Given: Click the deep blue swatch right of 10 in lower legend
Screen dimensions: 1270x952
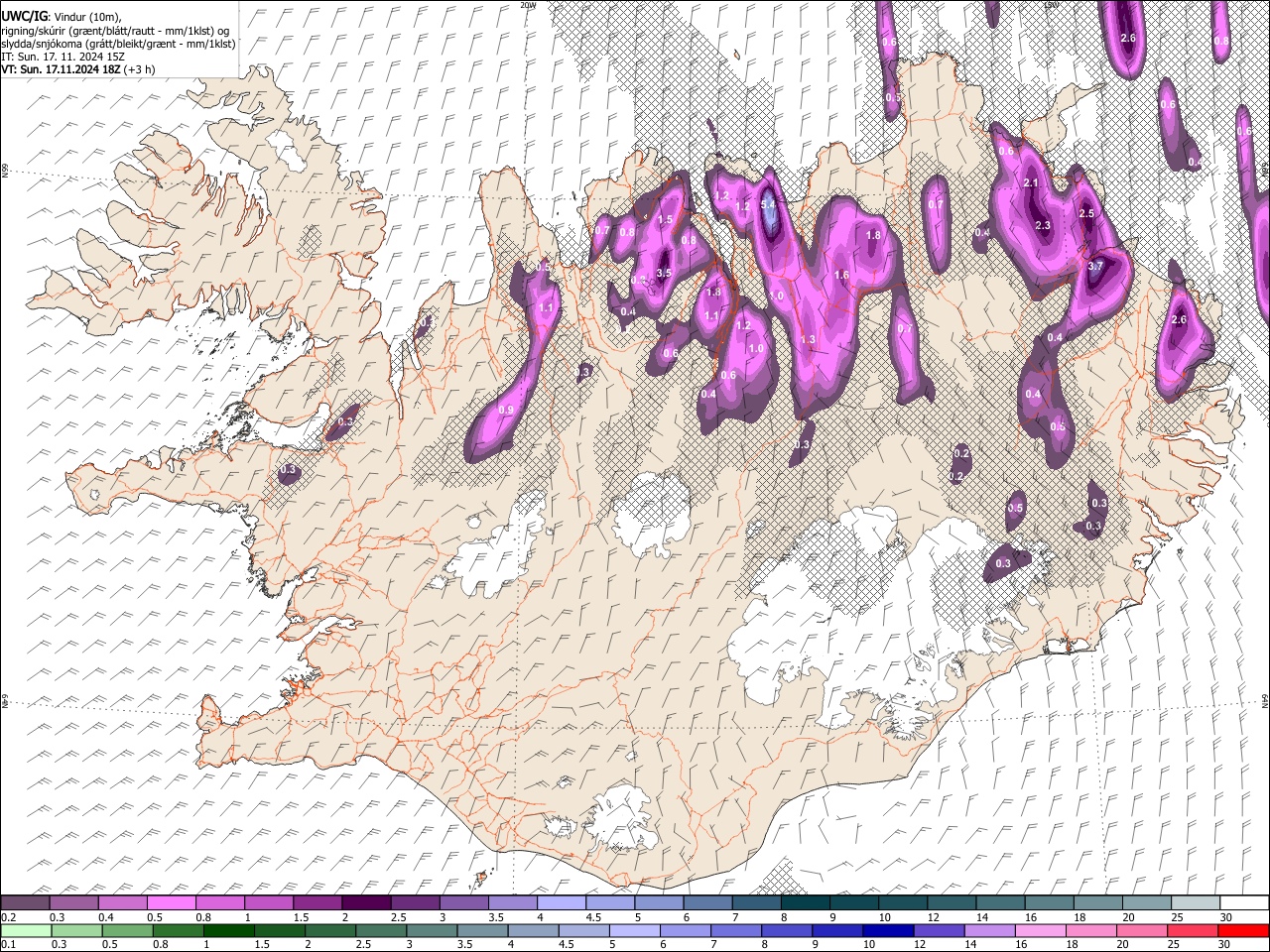Looking at the screenshot, I should point(887,930).
